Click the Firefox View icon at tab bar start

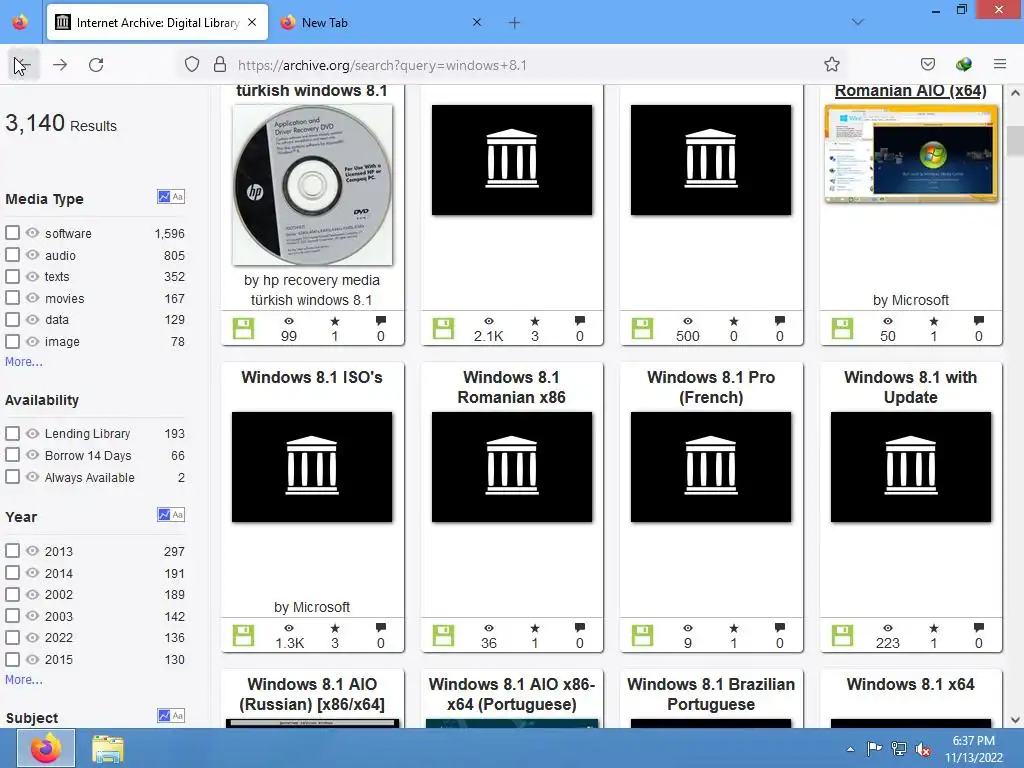(x=20, y=22)
